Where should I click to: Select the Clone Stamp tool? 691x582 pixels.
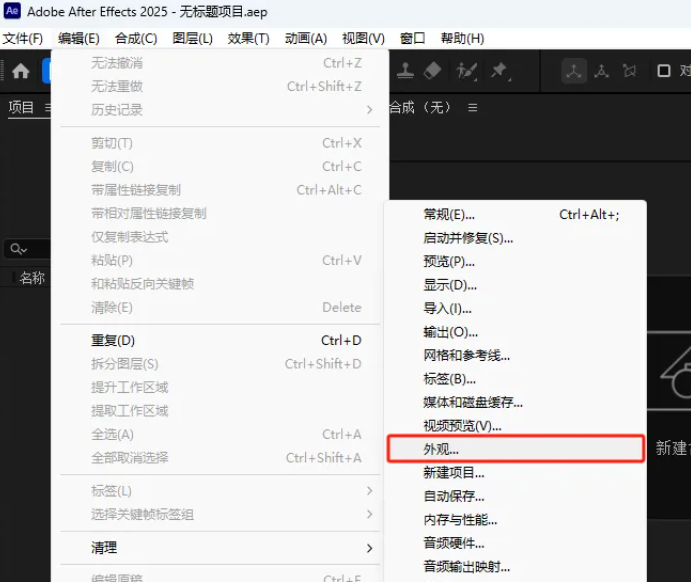pyautogui.click(x=406, y=71)
